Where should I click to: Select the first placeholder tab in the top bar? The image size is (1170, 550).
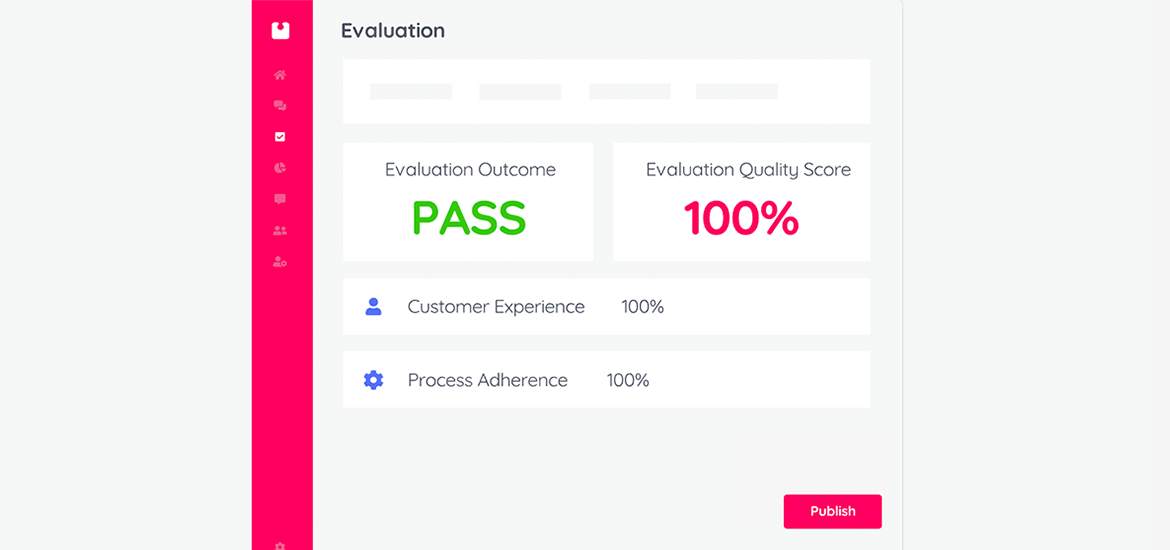(411, 92)
